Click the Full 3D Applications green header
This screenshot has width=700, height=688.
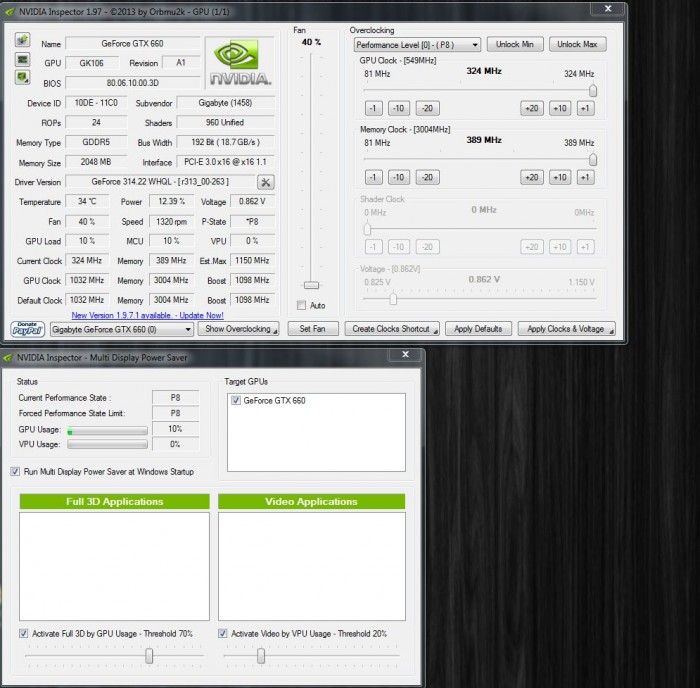[114, 501]
